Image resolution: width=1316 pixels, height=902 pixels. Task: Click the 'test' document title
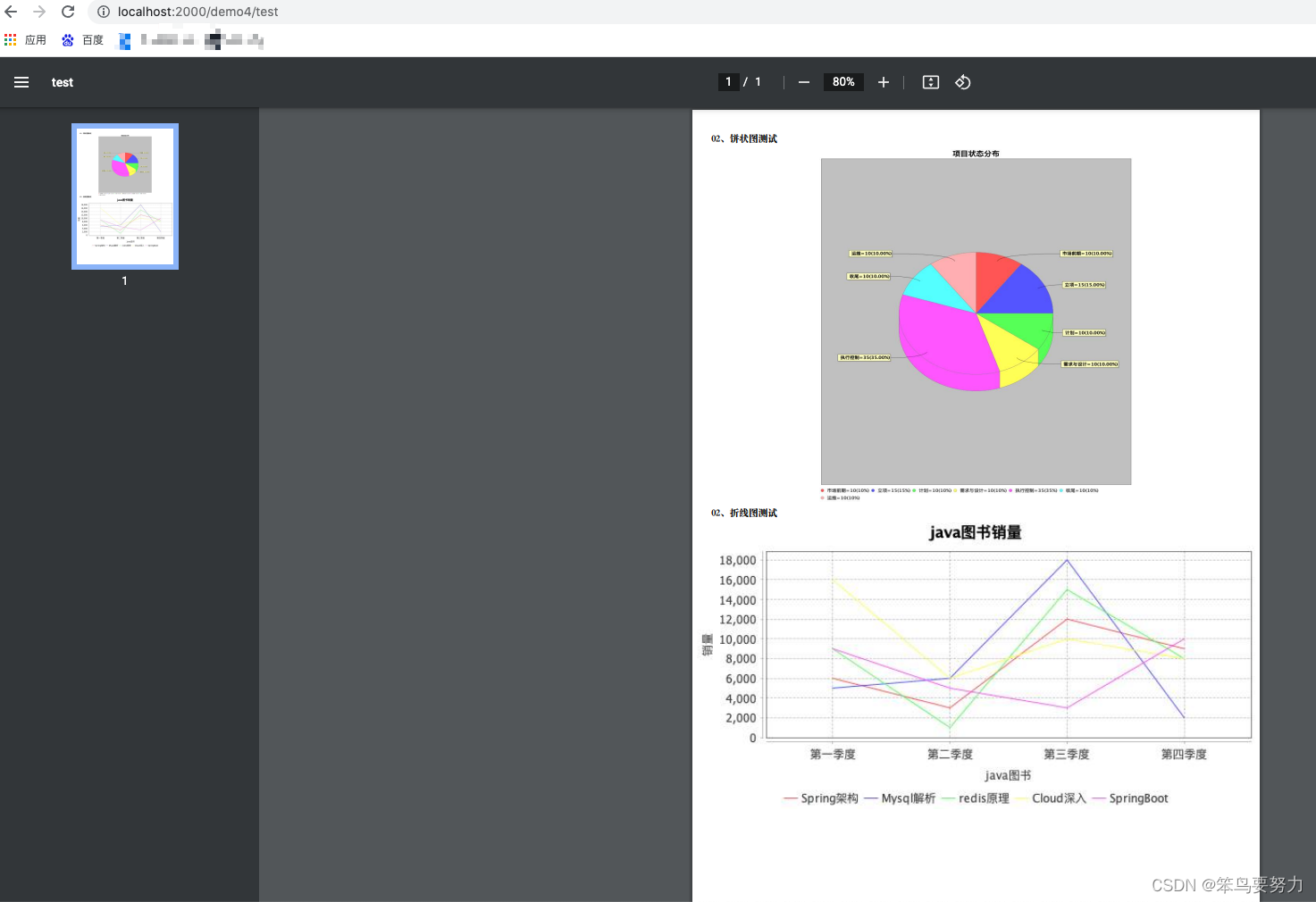pyautogui.click(x=63, y=82)
